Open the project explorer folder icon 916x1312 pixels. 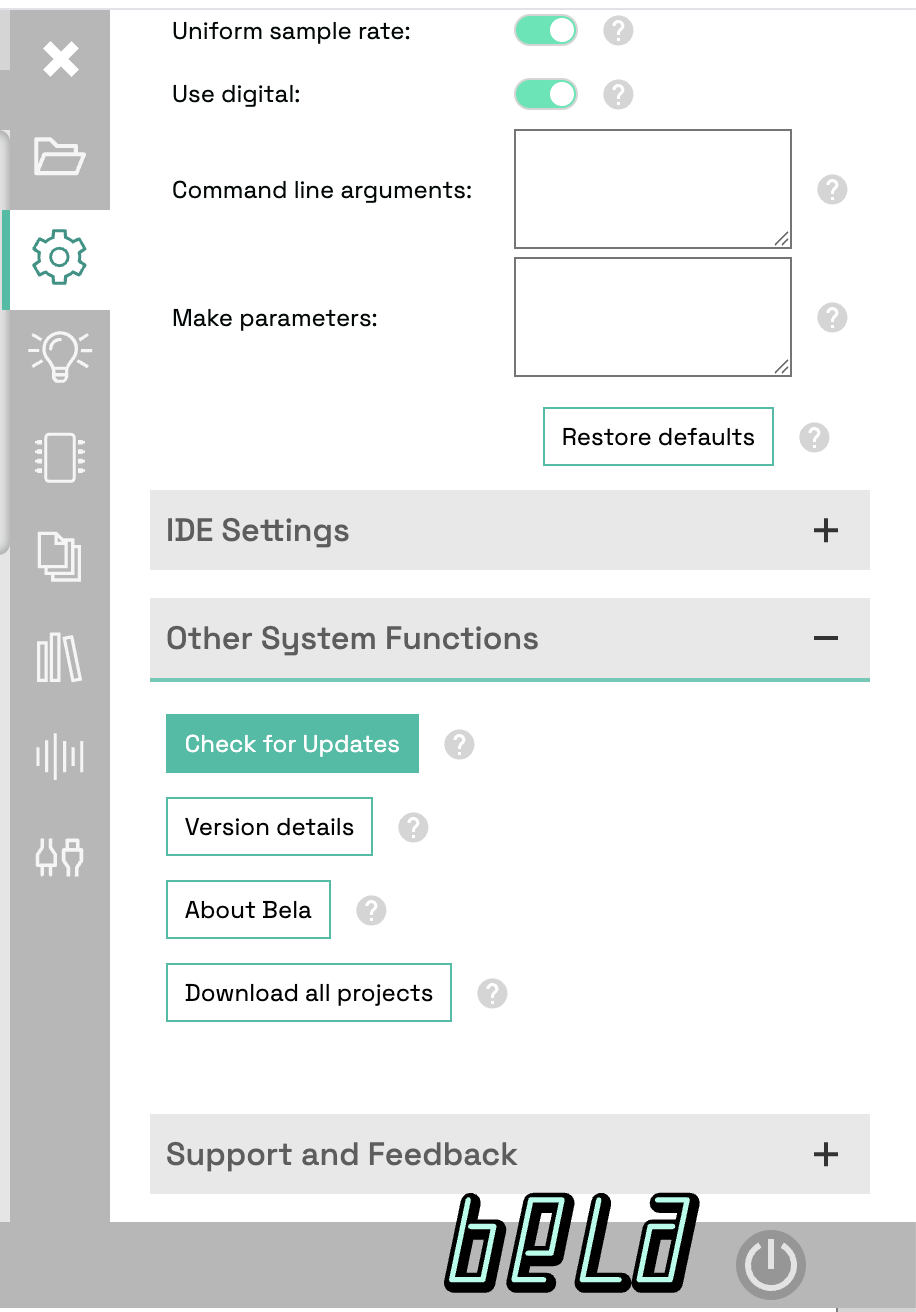click(x=59, y=157)
